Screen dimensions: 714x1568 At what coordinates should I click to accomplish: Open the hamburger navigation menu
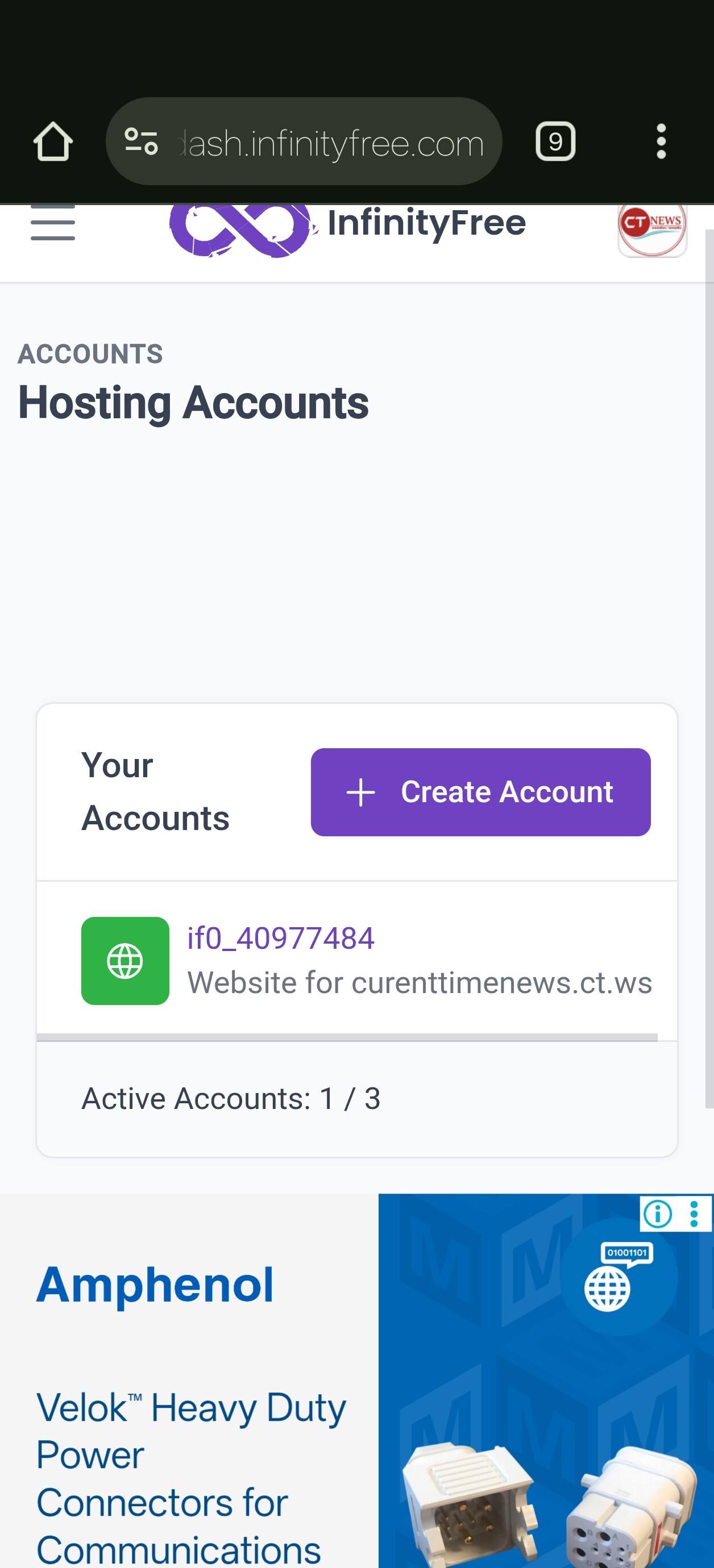pyautogui.click(x=53, y=223)
